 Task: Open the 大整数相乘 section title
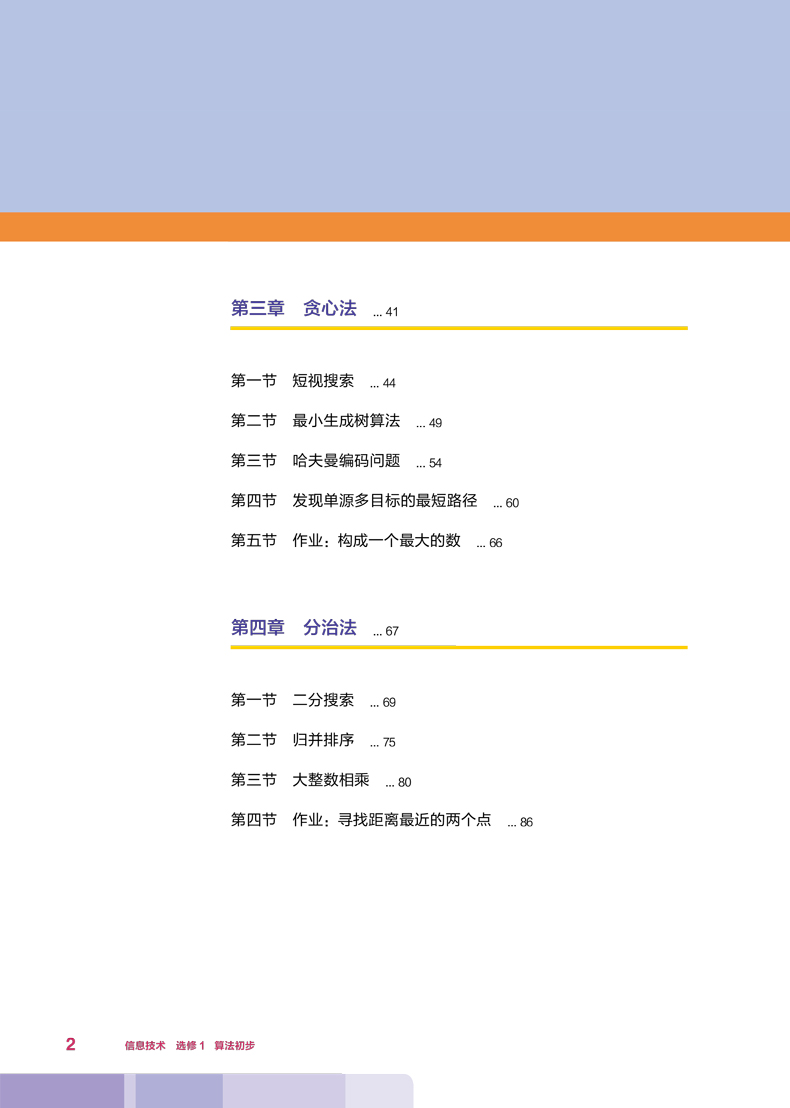331,780
